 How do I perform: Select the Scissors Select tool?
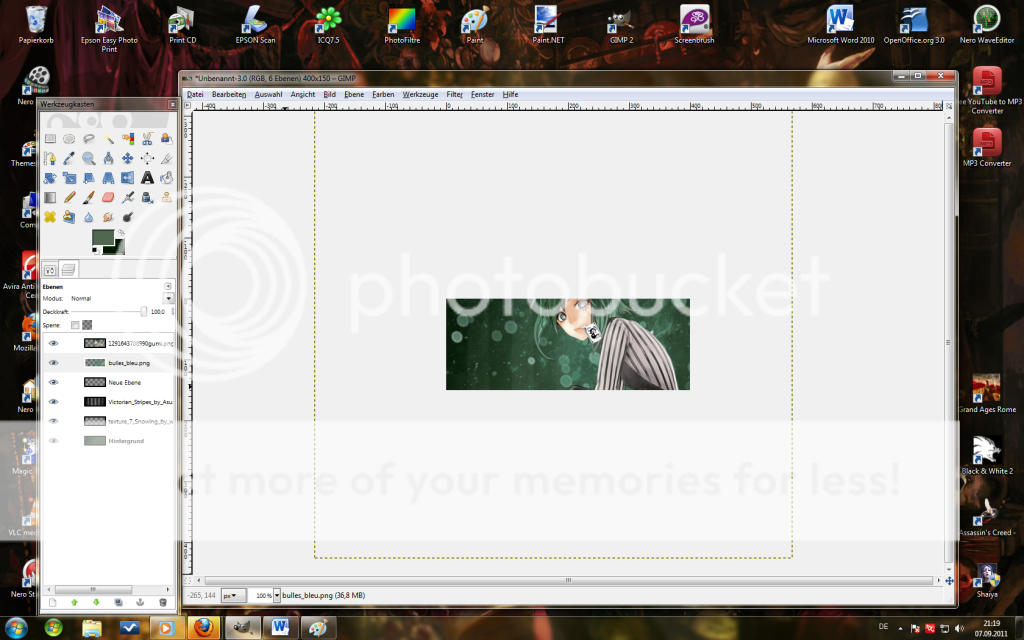click(x=148, y=138)
